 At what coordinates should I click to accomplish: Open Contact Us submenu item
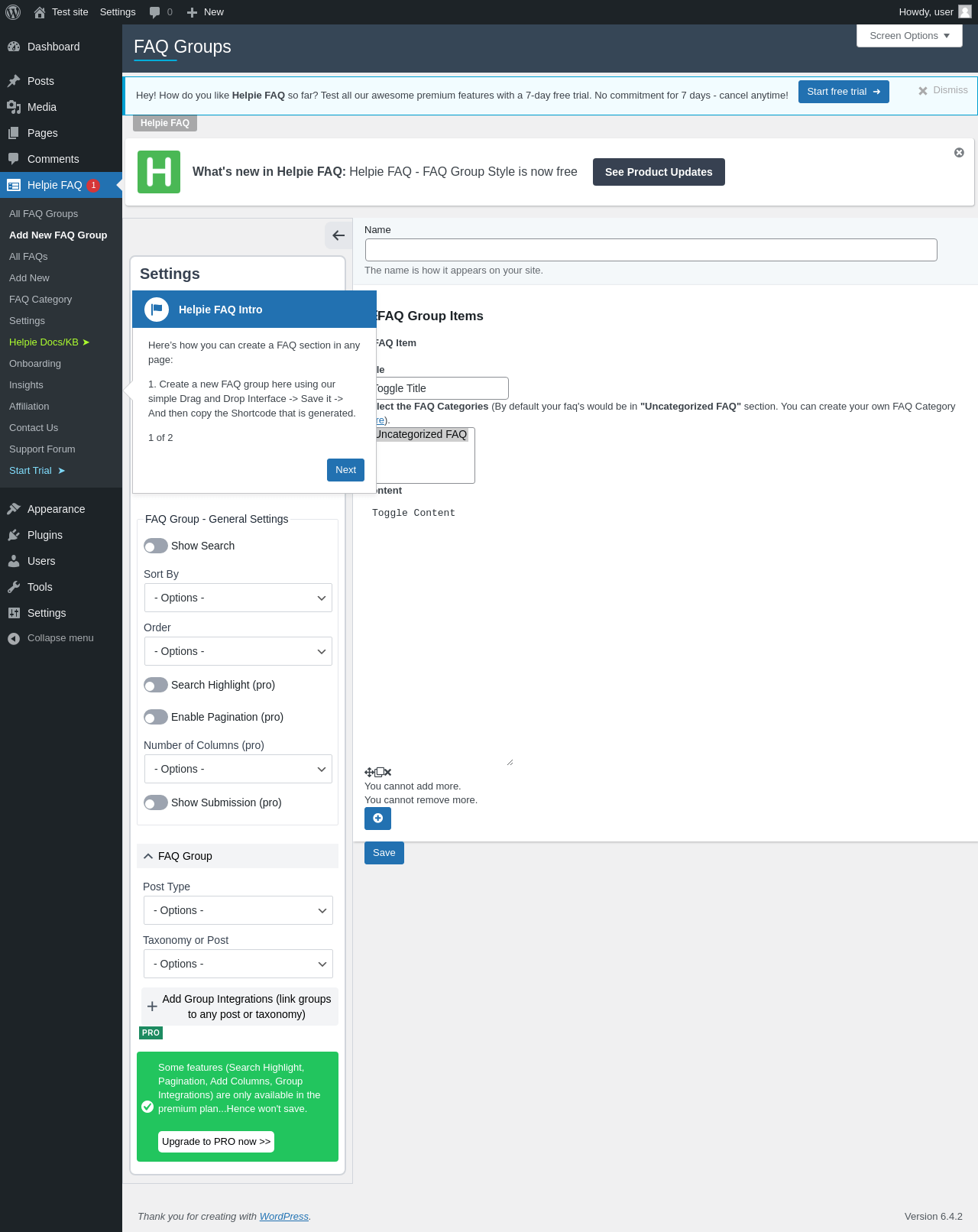[x=34, y=428]
